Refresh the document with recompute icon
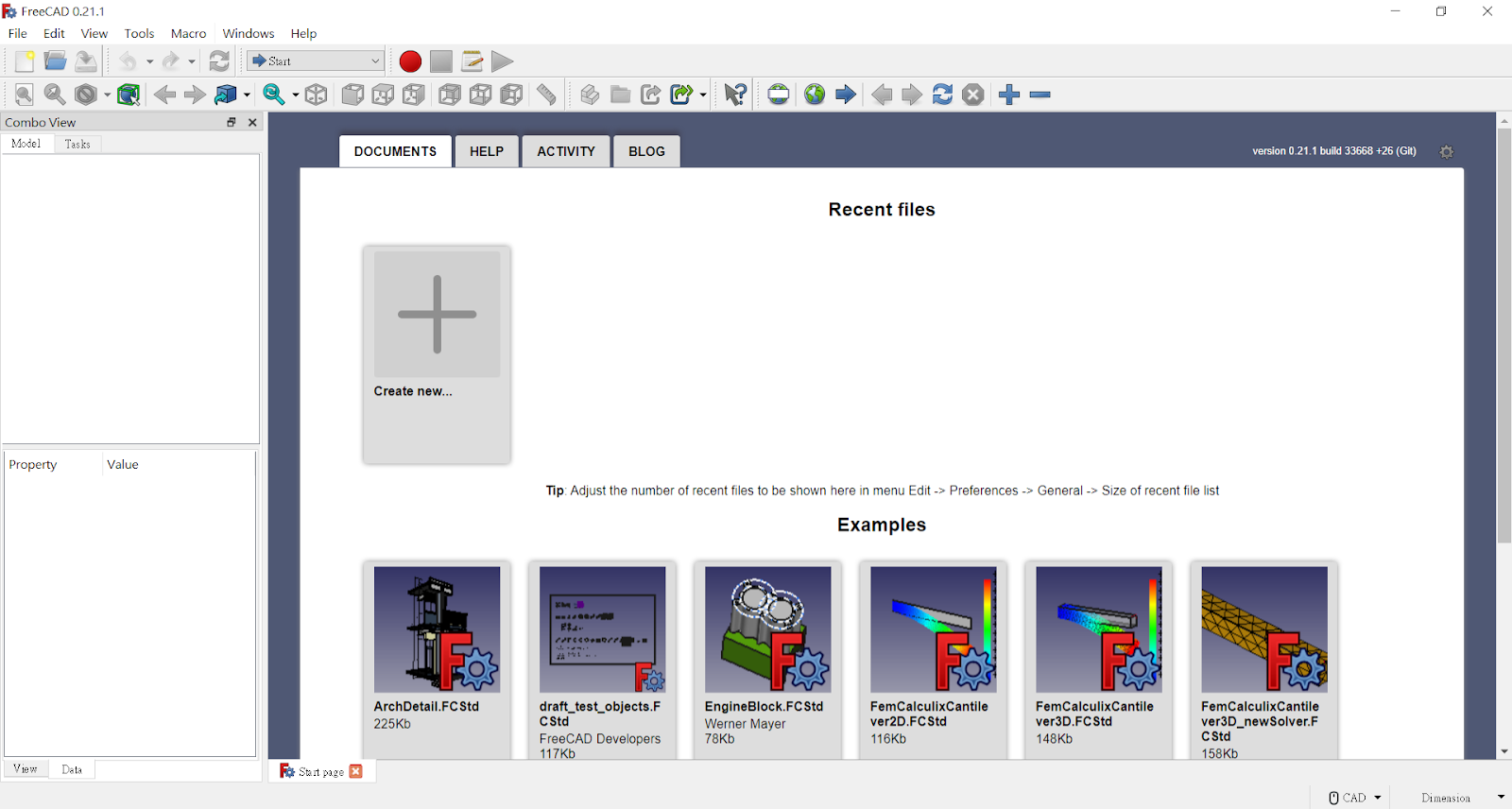 pyautogui.click(x=219, y=61)
